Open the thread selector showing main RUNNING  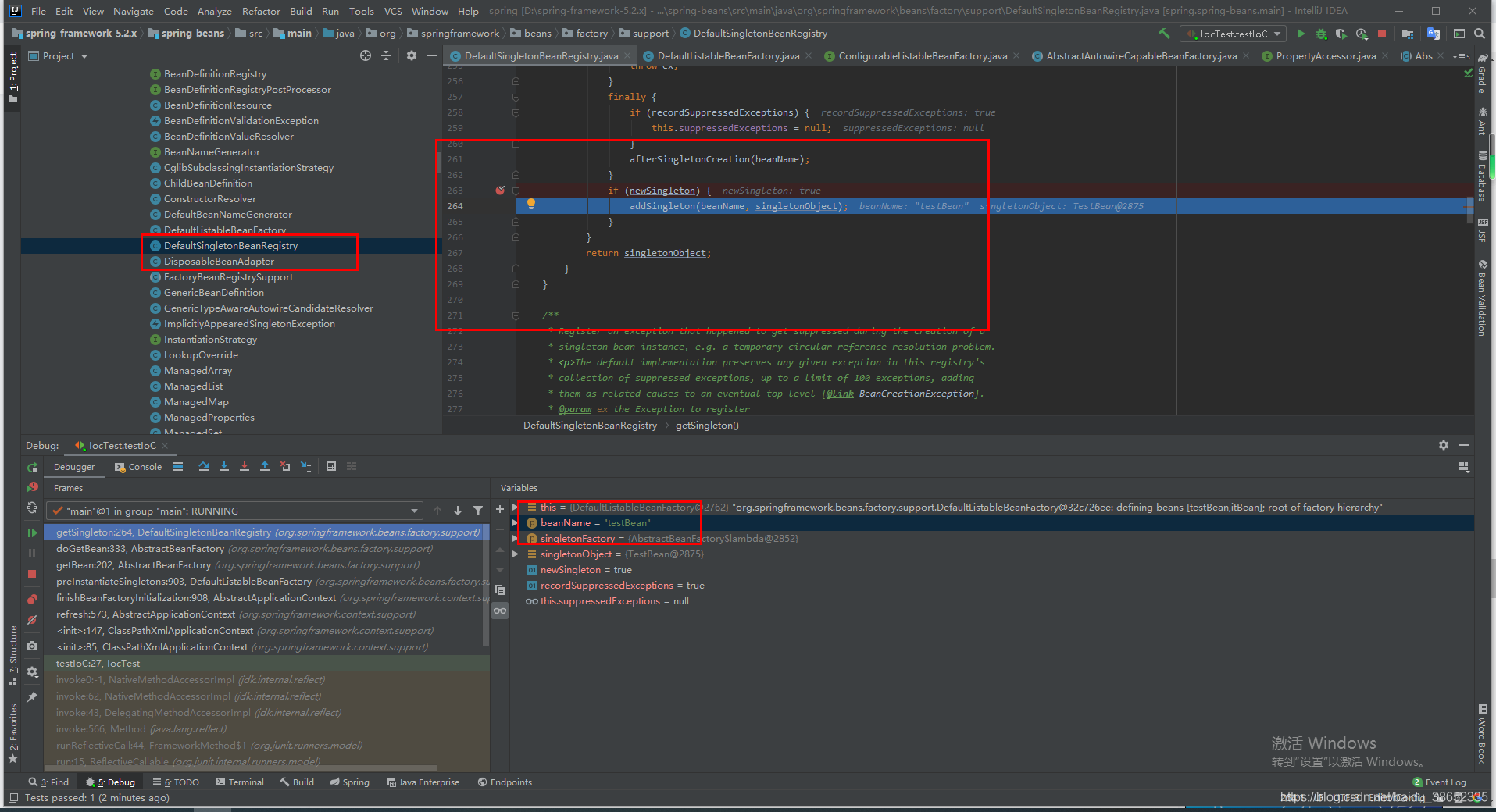234,511
